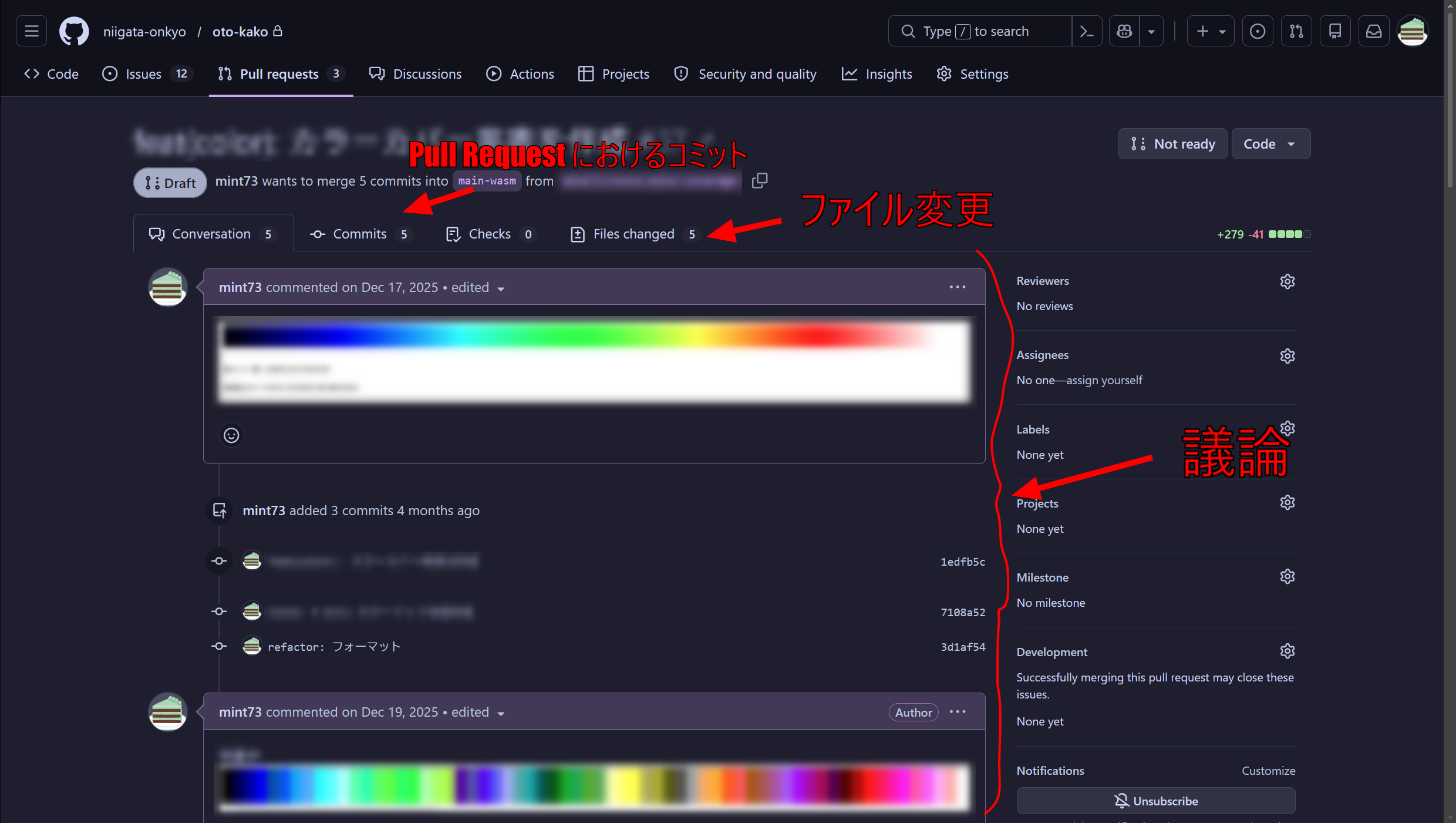Open the Pull requests tab
This screenshot has height=823, width=1456.
tap(281, 74)
